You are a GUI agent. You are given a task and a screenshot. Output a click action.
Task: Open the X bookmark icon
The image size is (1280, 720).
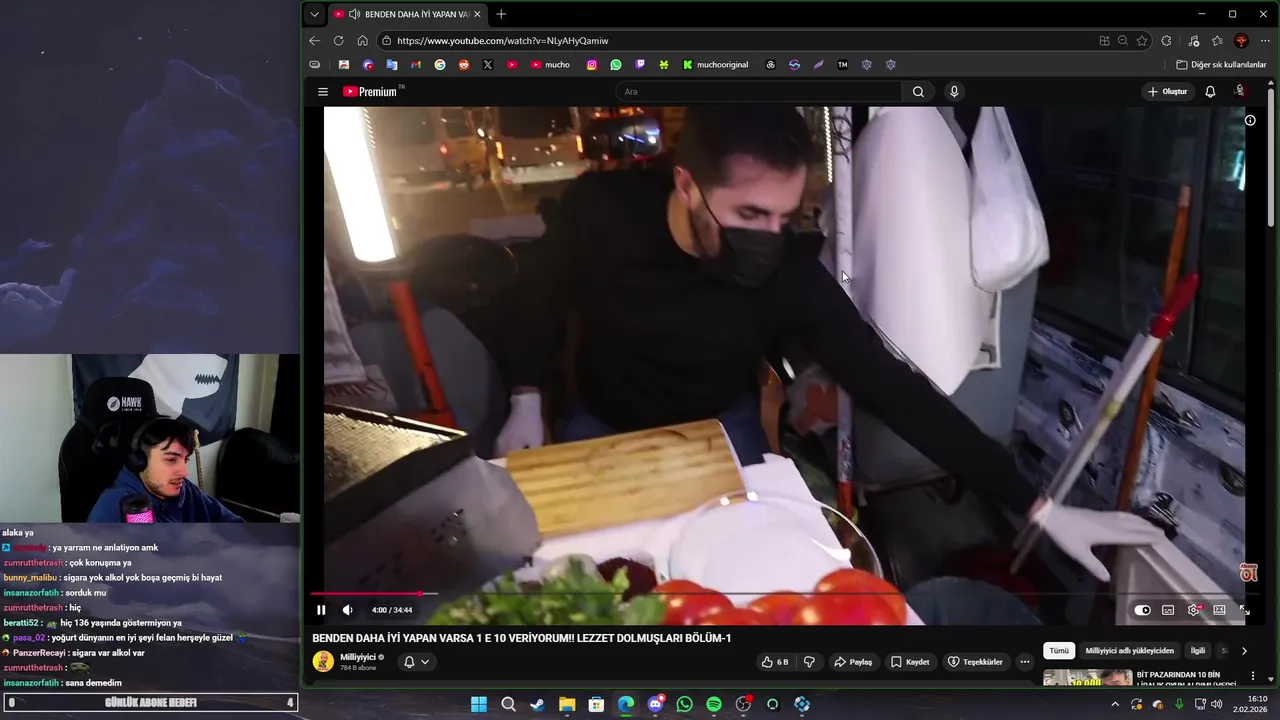(x=488, y=65)
